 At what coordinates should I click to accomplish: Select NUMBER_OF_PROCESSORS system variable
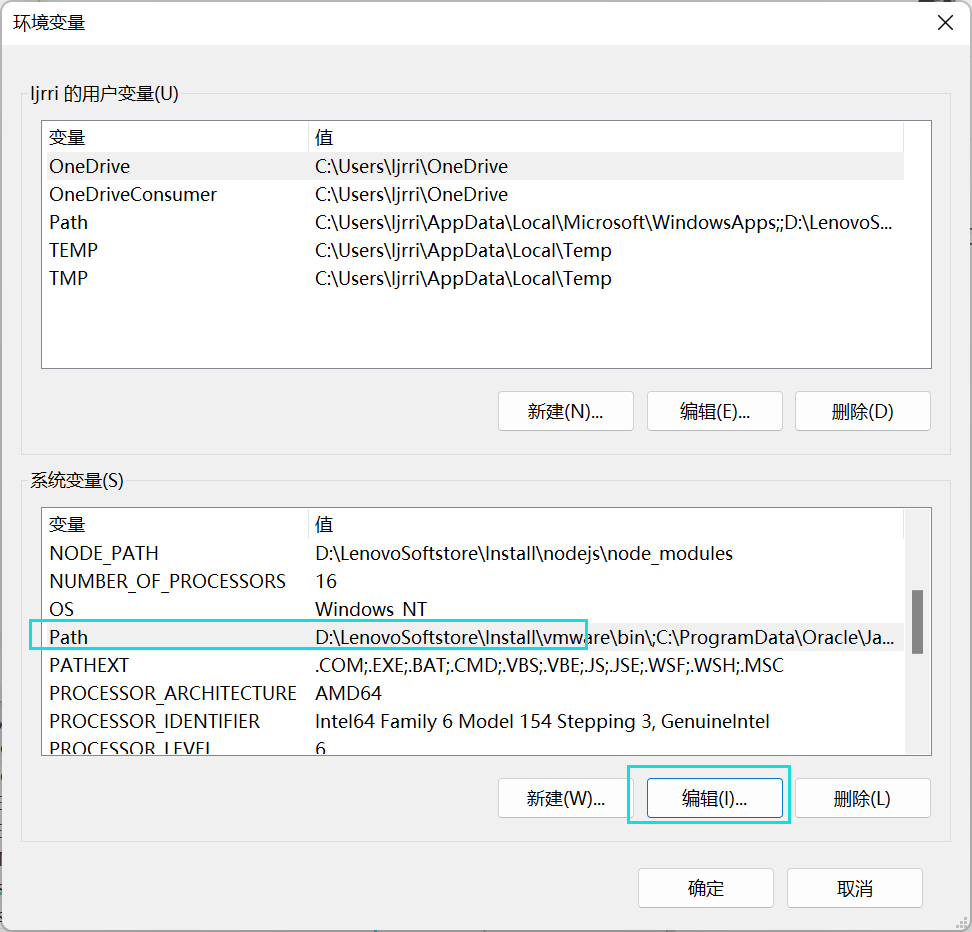coord(475,581)
